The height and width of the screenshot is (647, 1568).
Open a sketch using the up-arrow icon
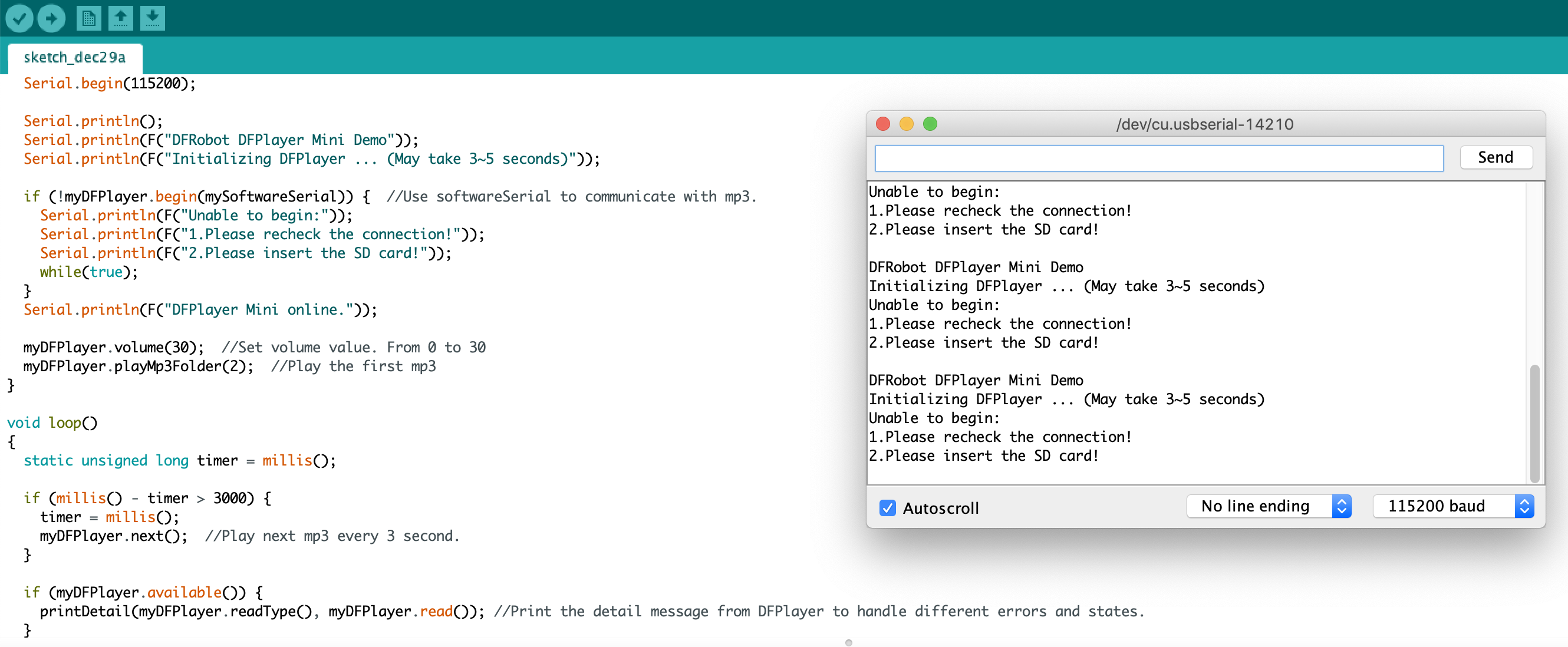120,18
